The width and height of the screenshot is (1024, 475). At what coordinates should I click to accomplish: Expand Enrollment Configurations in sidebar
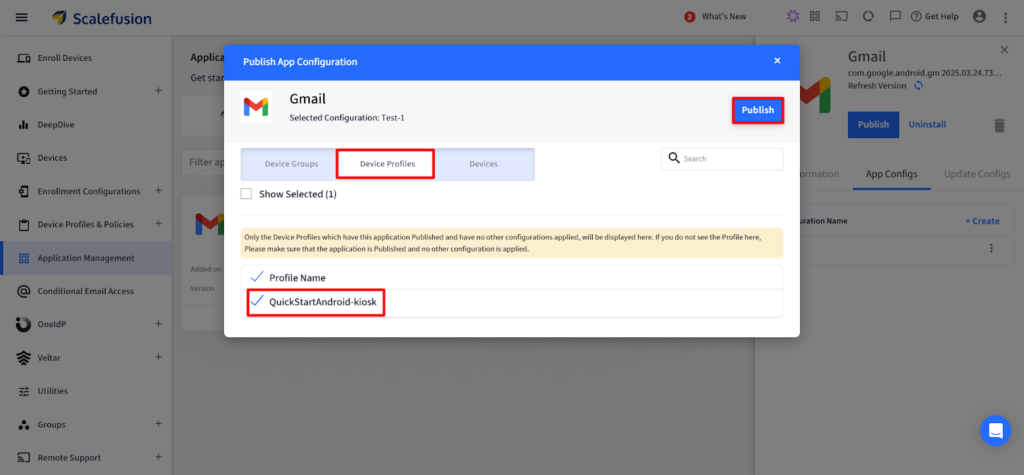[x=158, y=191]
